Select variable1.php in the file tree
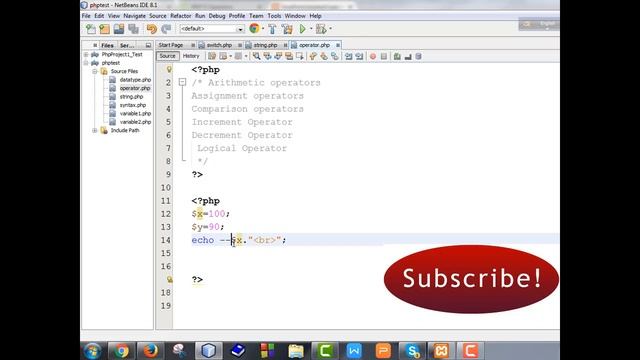640x360 pixels. click(x=135, y=113)
